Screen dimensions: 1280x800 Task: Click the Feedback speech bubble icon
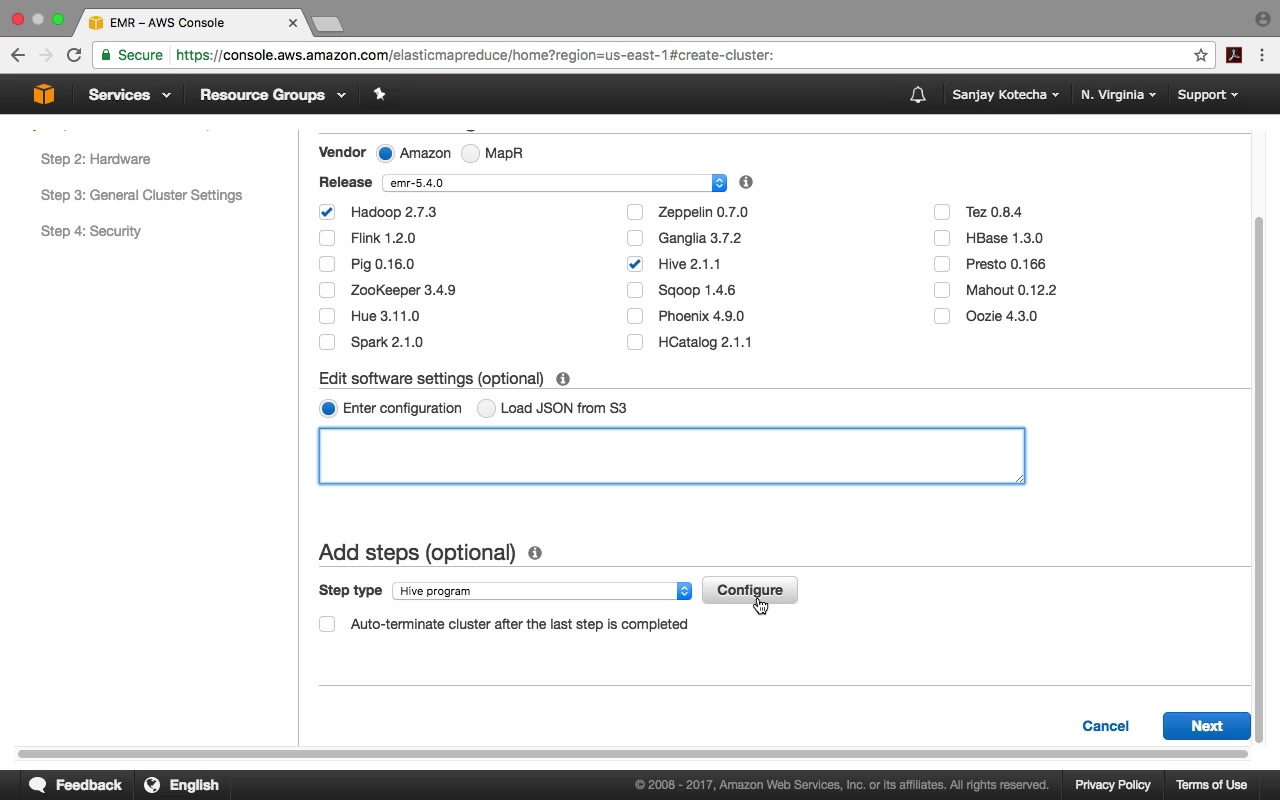click(x=38, y=785)
